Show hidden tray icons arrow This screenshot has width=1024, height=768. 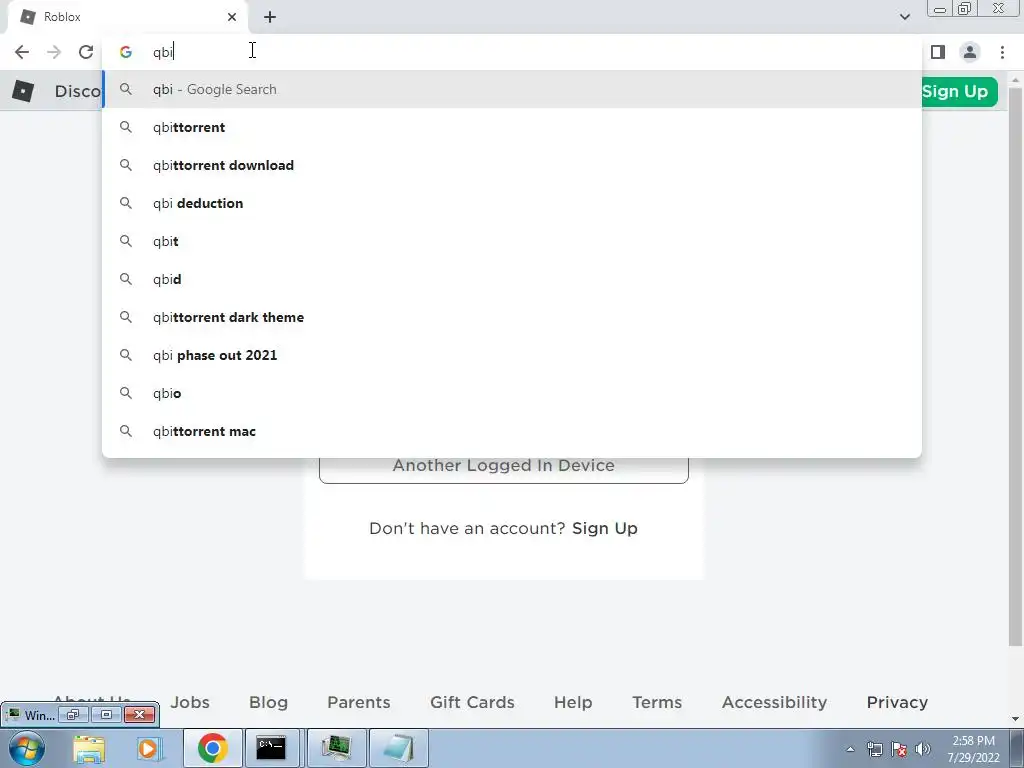click(x=850, y=749)
